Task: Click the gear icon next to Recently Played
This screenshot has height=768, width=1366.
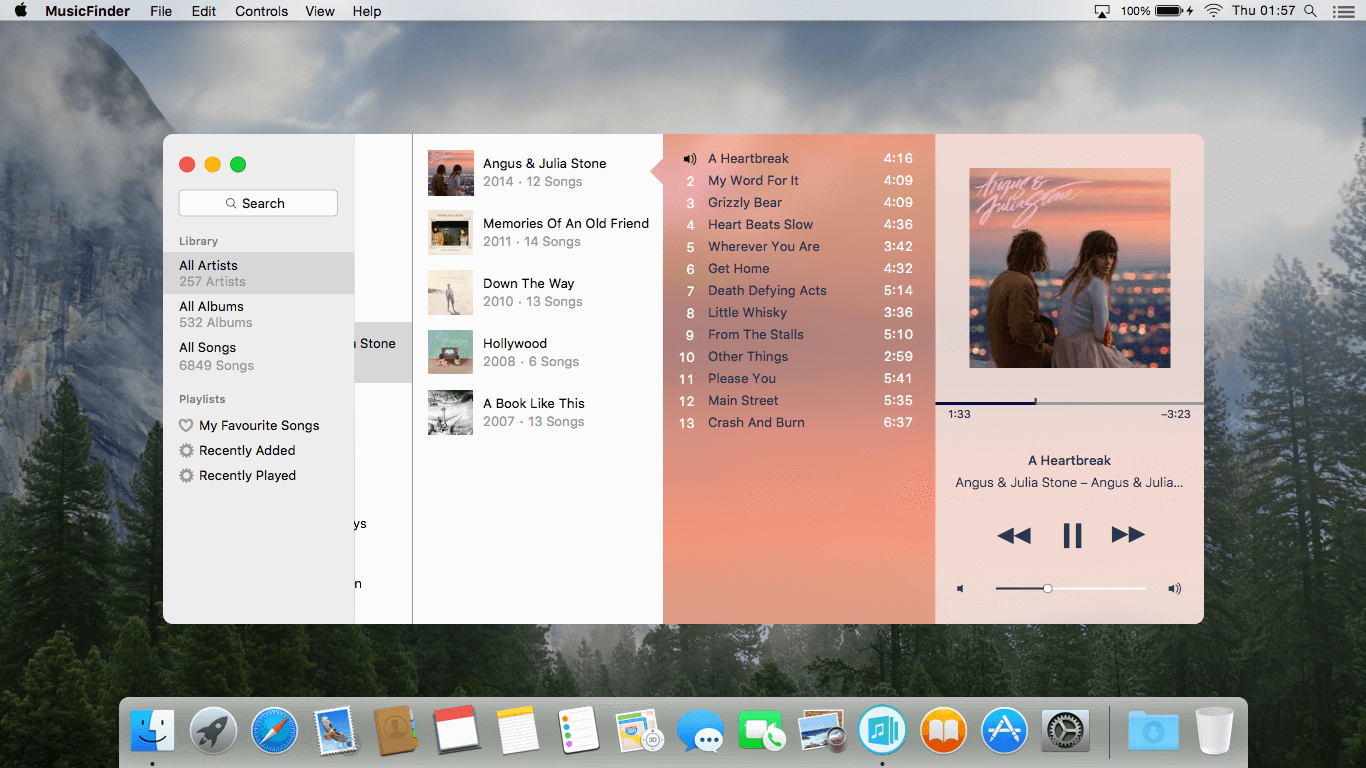Action: pyautogui.click(x=186, y=476)
